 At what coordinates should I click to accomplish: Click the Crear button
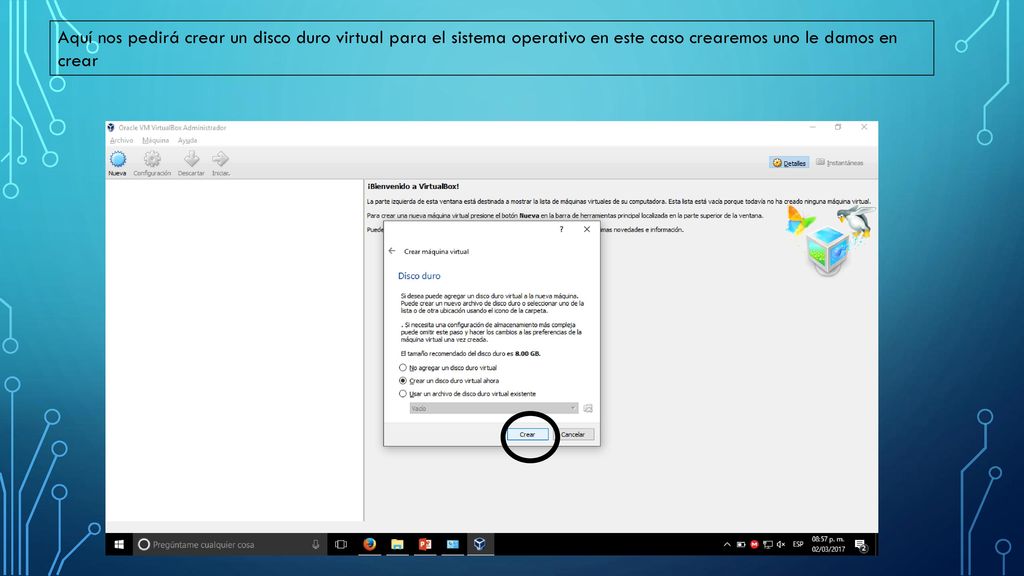[x=527, y=434]
